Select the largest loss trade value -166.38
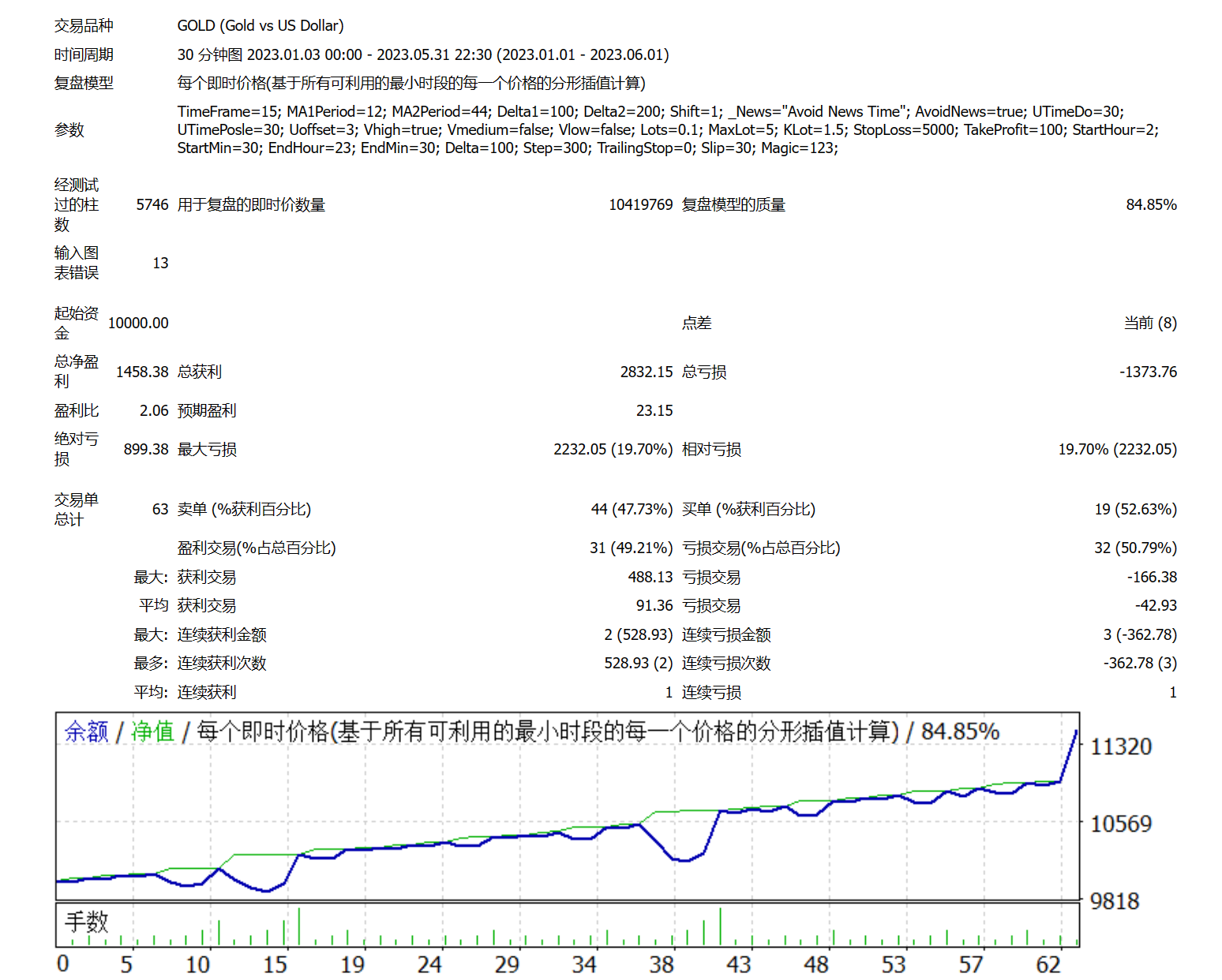Screen dimensions: 1222x980 point(1151,577)
